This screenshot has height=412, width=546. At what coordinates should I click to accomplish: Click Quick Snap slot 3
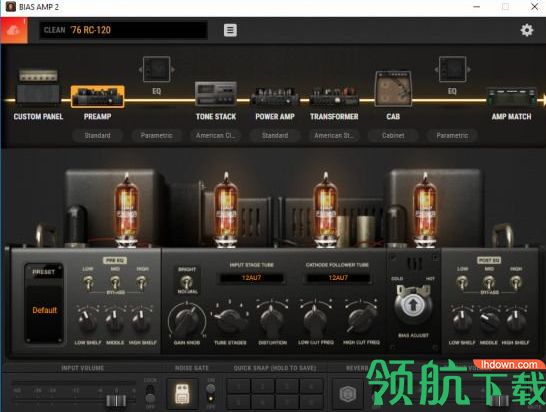[x=287, y=386]
